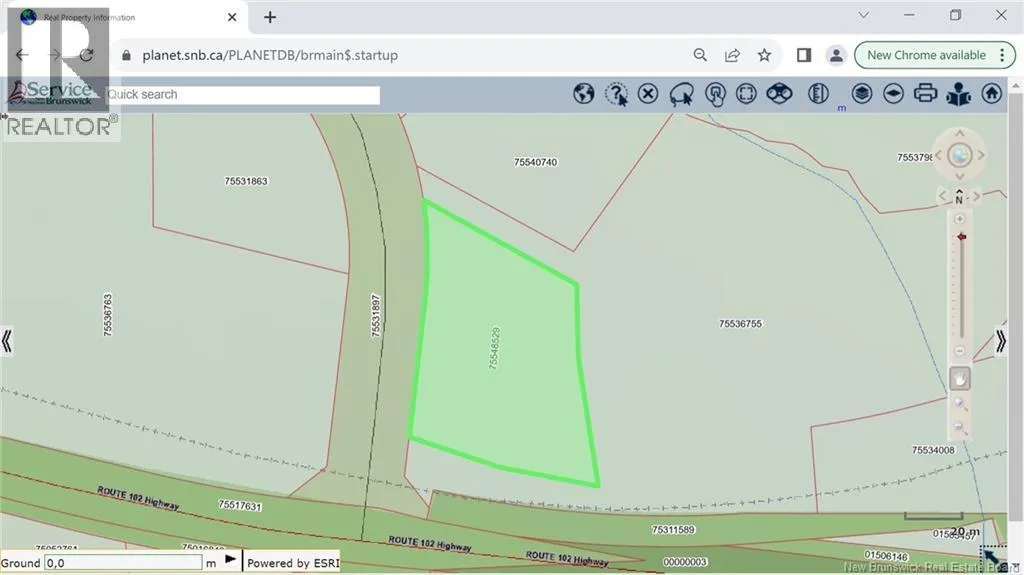The height and width of the screenshot is (575, 1024).
Task: Expand the left side panel arrow
Action: [8, 341]
